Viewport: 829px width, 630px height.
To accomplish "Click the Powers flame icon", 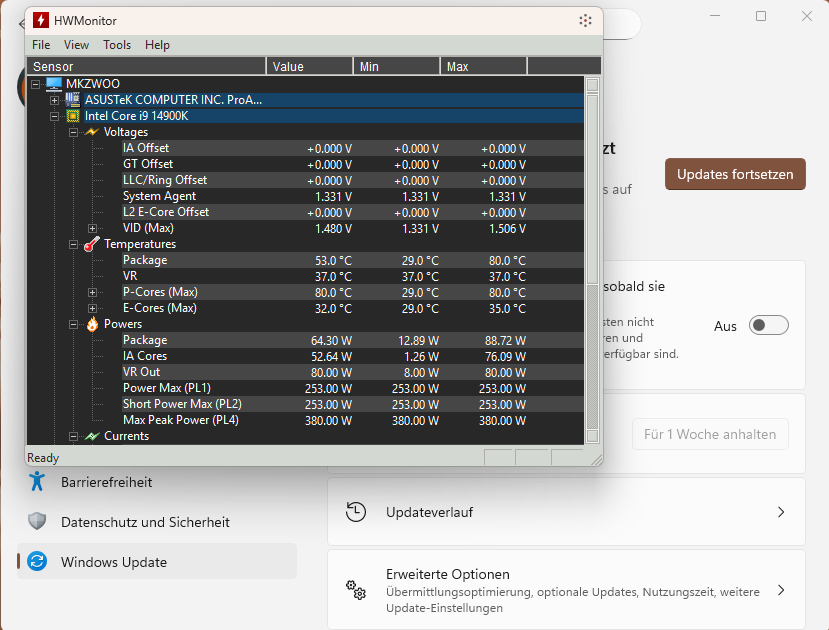I will (x=92, y=324).
